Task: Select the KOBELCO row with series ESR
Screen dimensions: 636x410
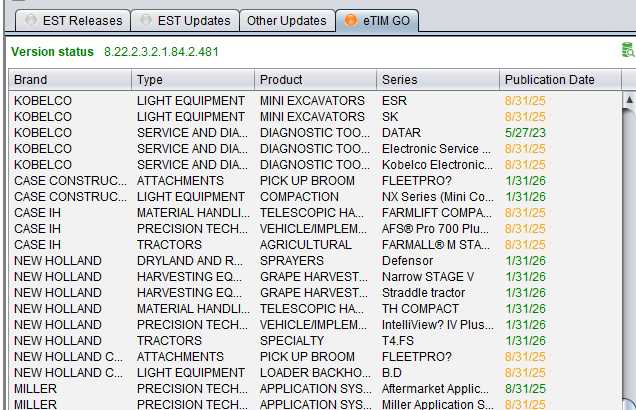Action: coord(315,101)
